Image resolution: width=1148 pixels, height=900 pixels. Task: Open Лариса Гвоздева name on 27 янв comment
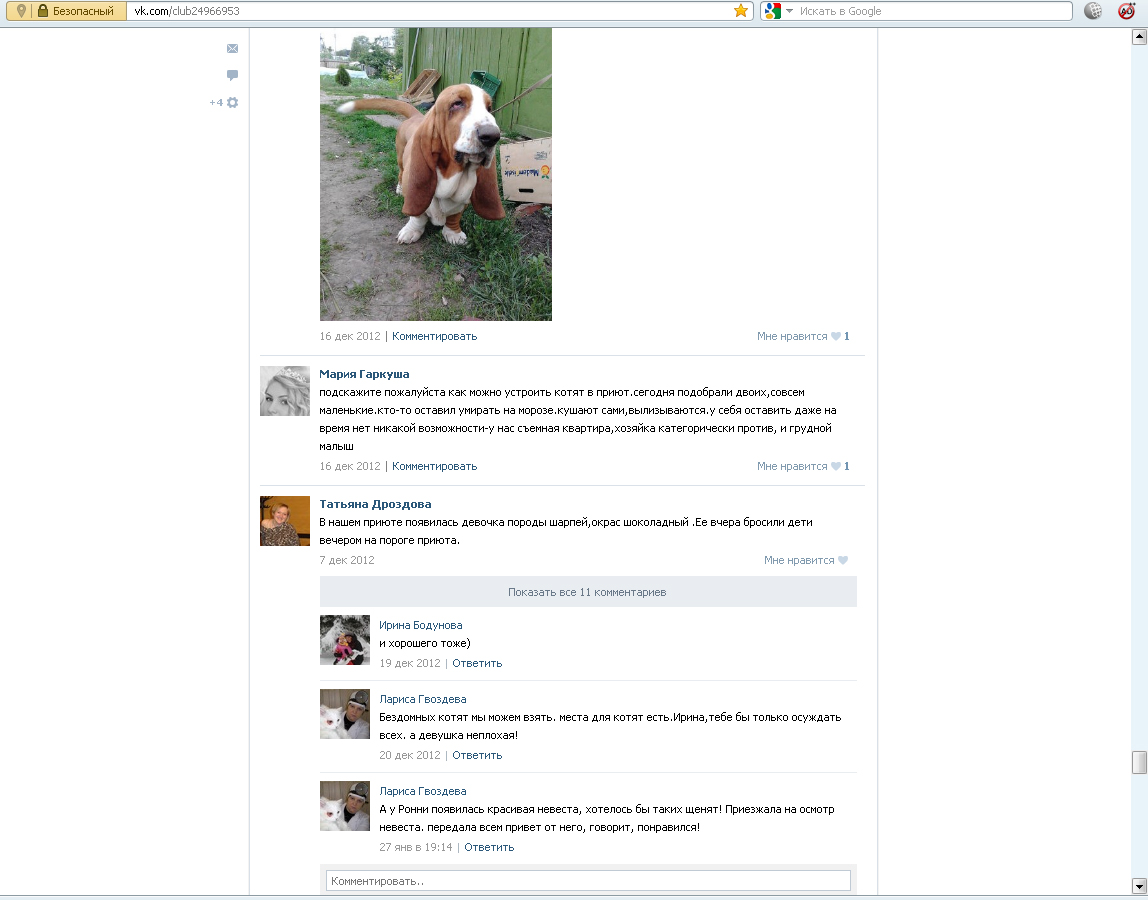(x=422, y=791)
